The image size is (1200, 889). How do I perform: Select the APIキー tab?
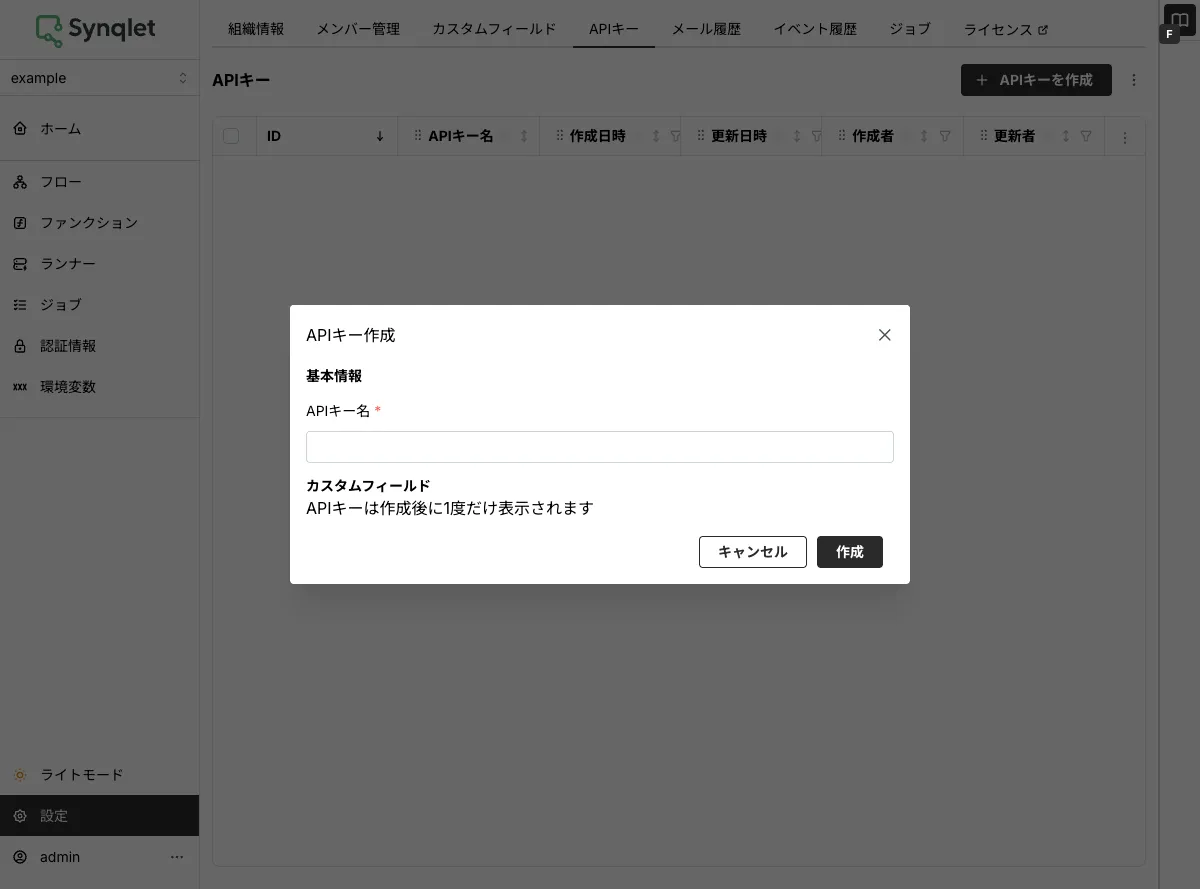point(614,29)
